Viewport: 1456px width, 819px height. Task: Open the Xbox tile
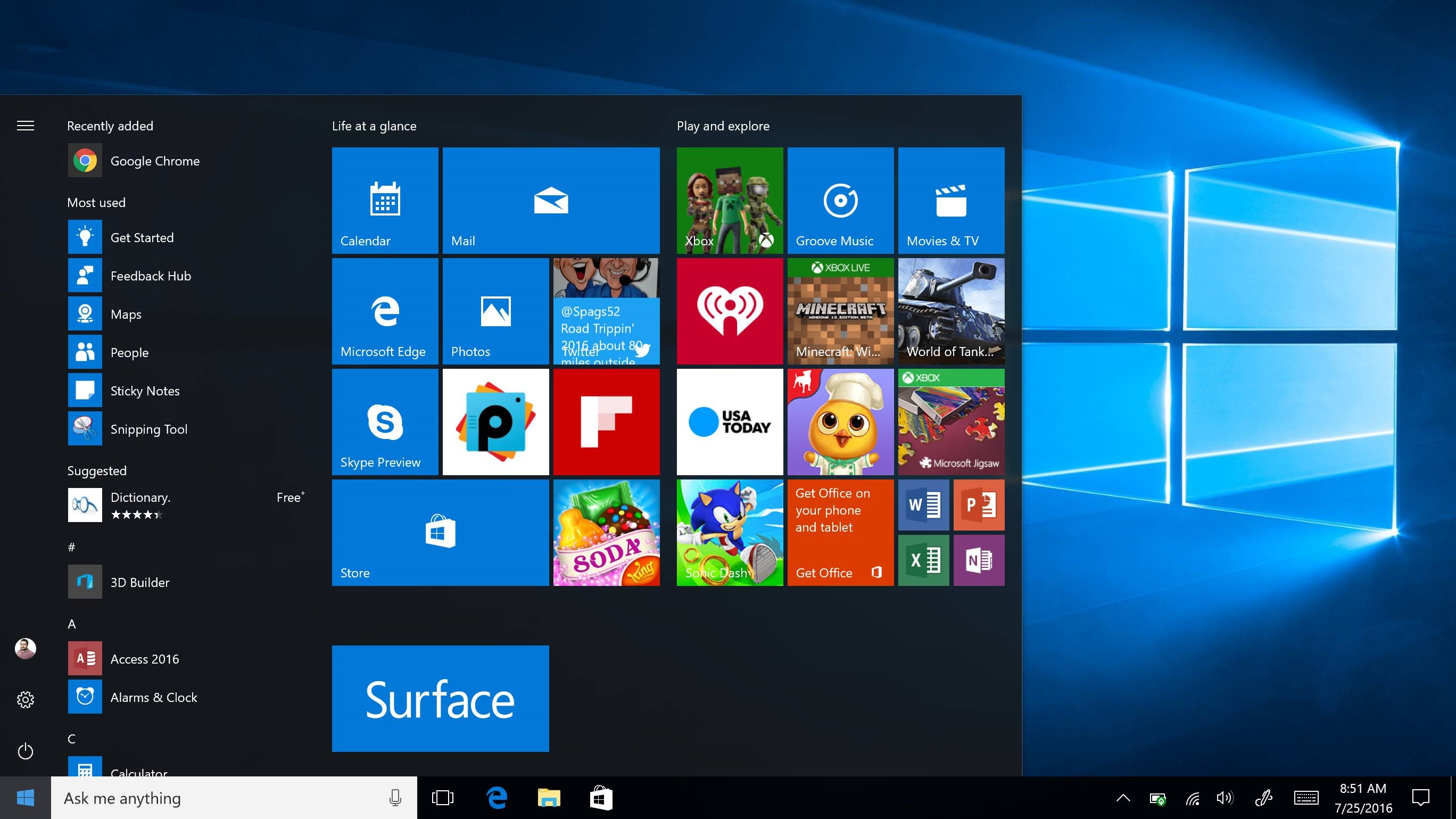coord(730,200)
